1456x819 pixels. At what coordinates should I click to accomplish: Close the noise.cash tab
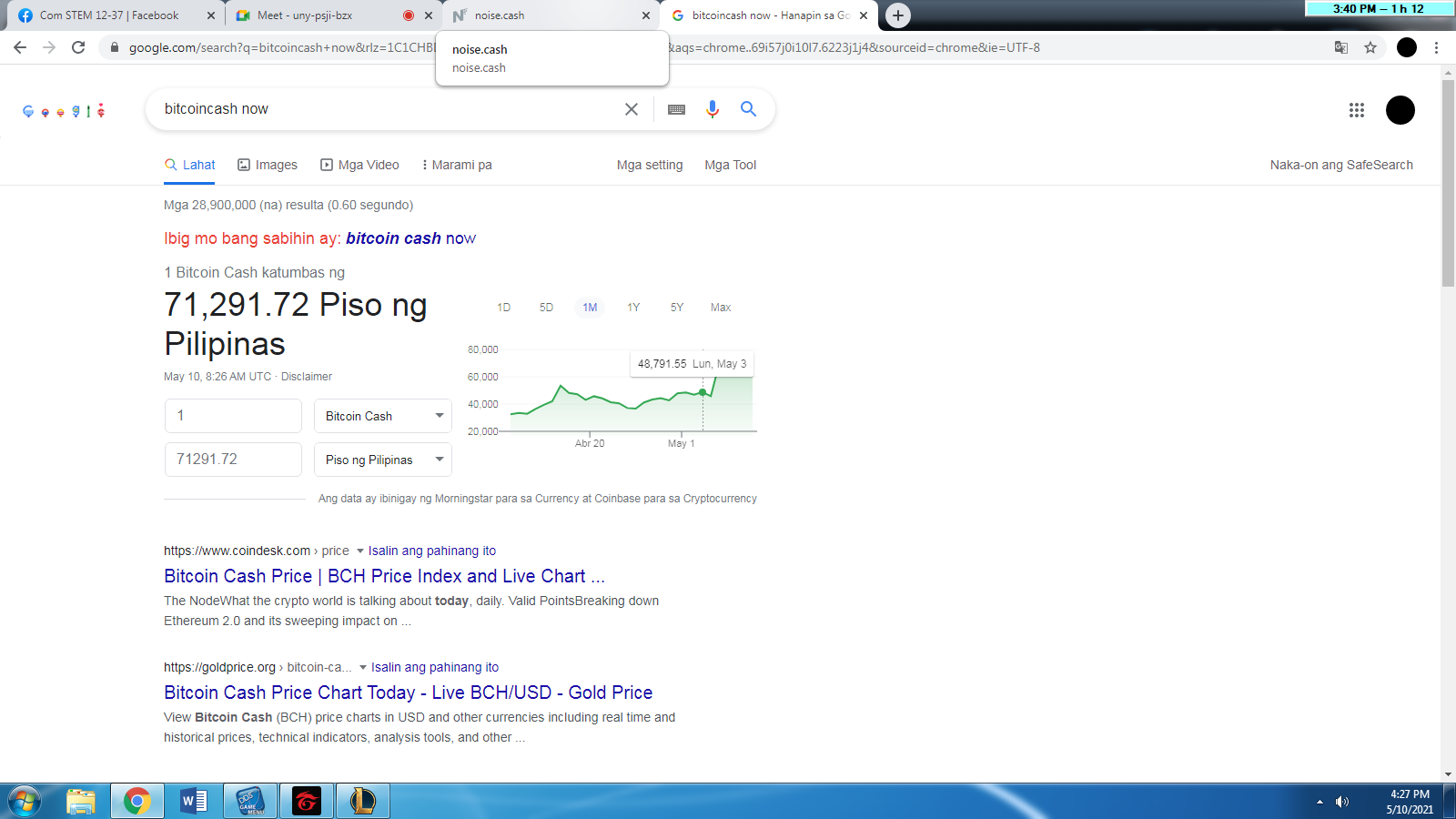(x=646, y=15)
